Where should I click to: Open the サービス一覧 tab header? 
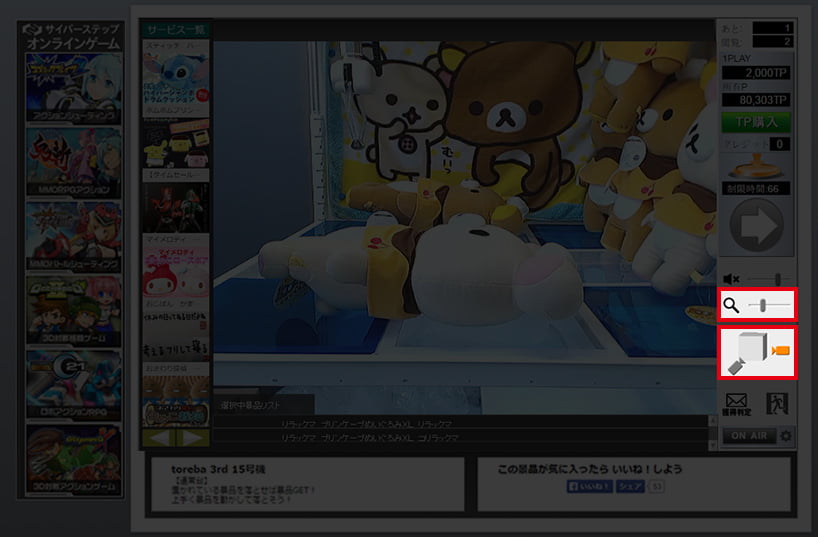(x=175, y=30)
